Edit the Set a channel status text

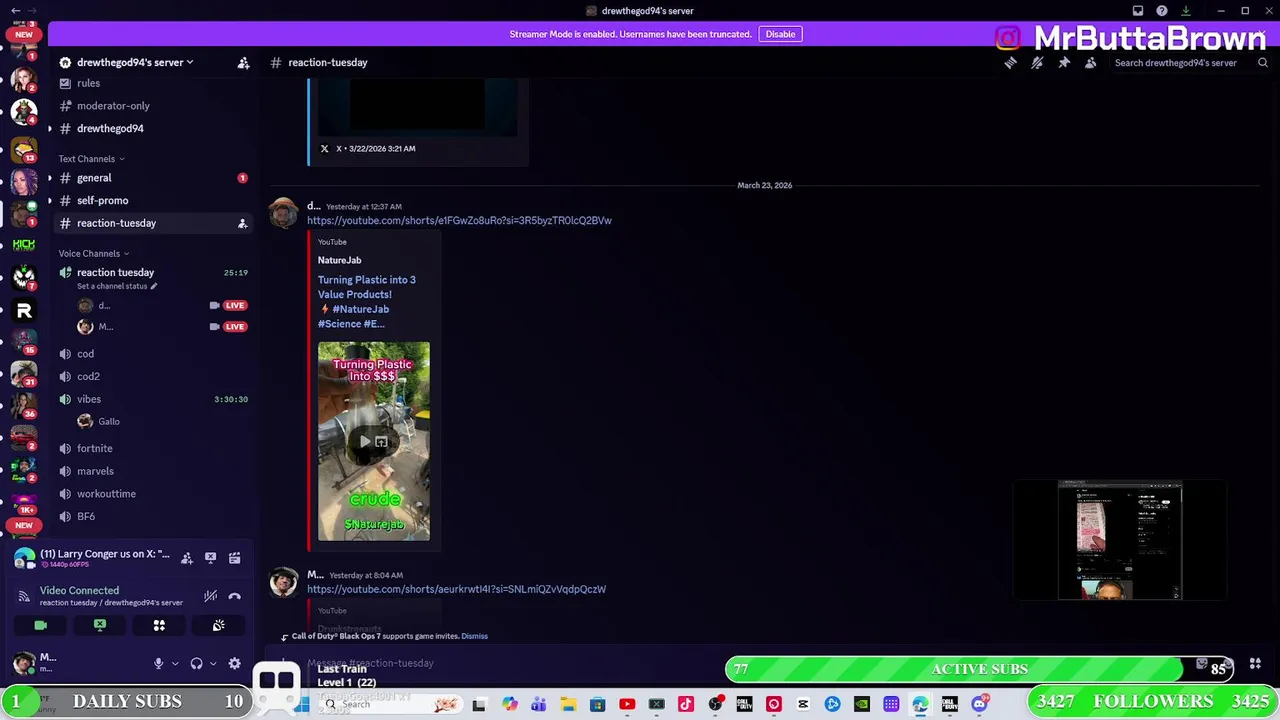(x=117, y=286)
